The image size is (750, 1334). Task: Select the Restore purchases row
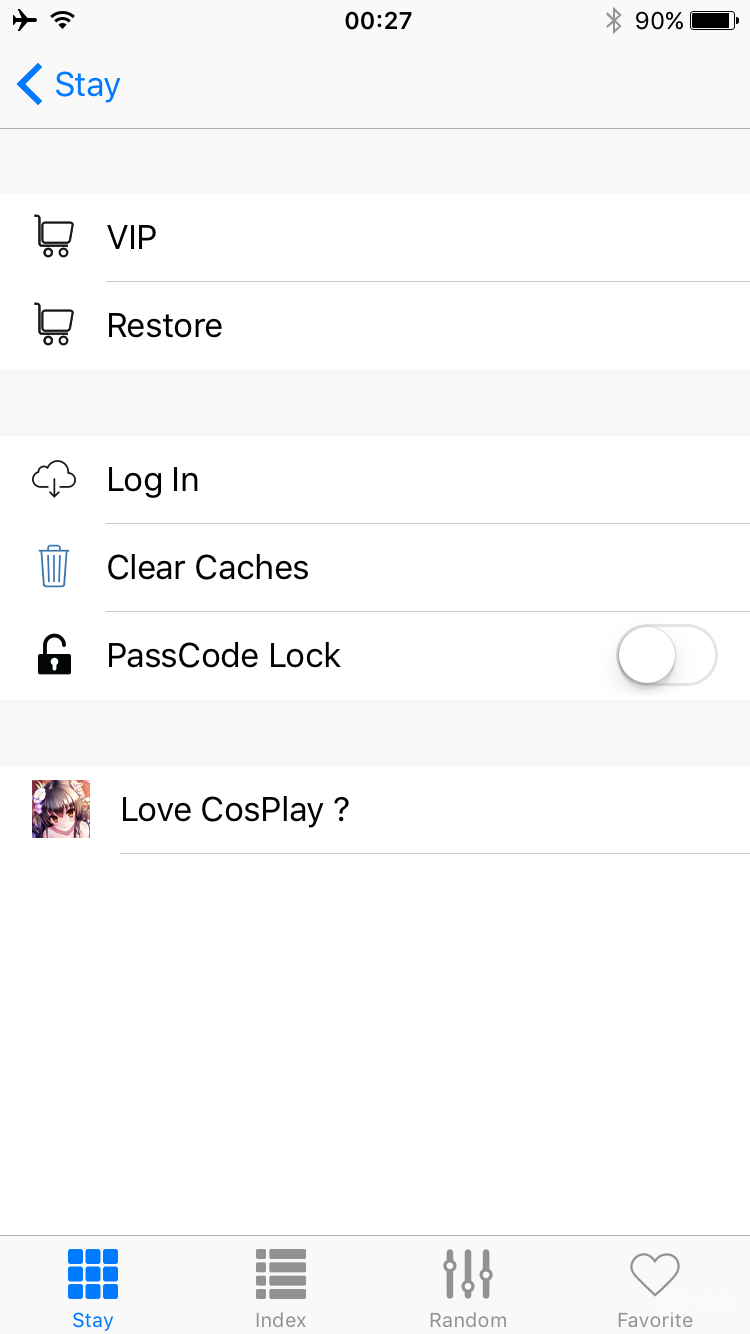click(x=400, y=325)
